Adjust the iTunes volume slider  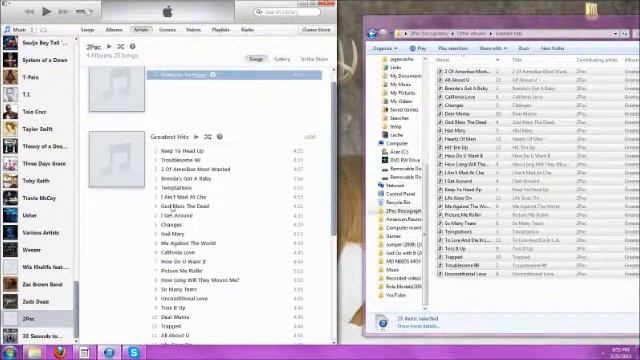[x=84, y=12]
